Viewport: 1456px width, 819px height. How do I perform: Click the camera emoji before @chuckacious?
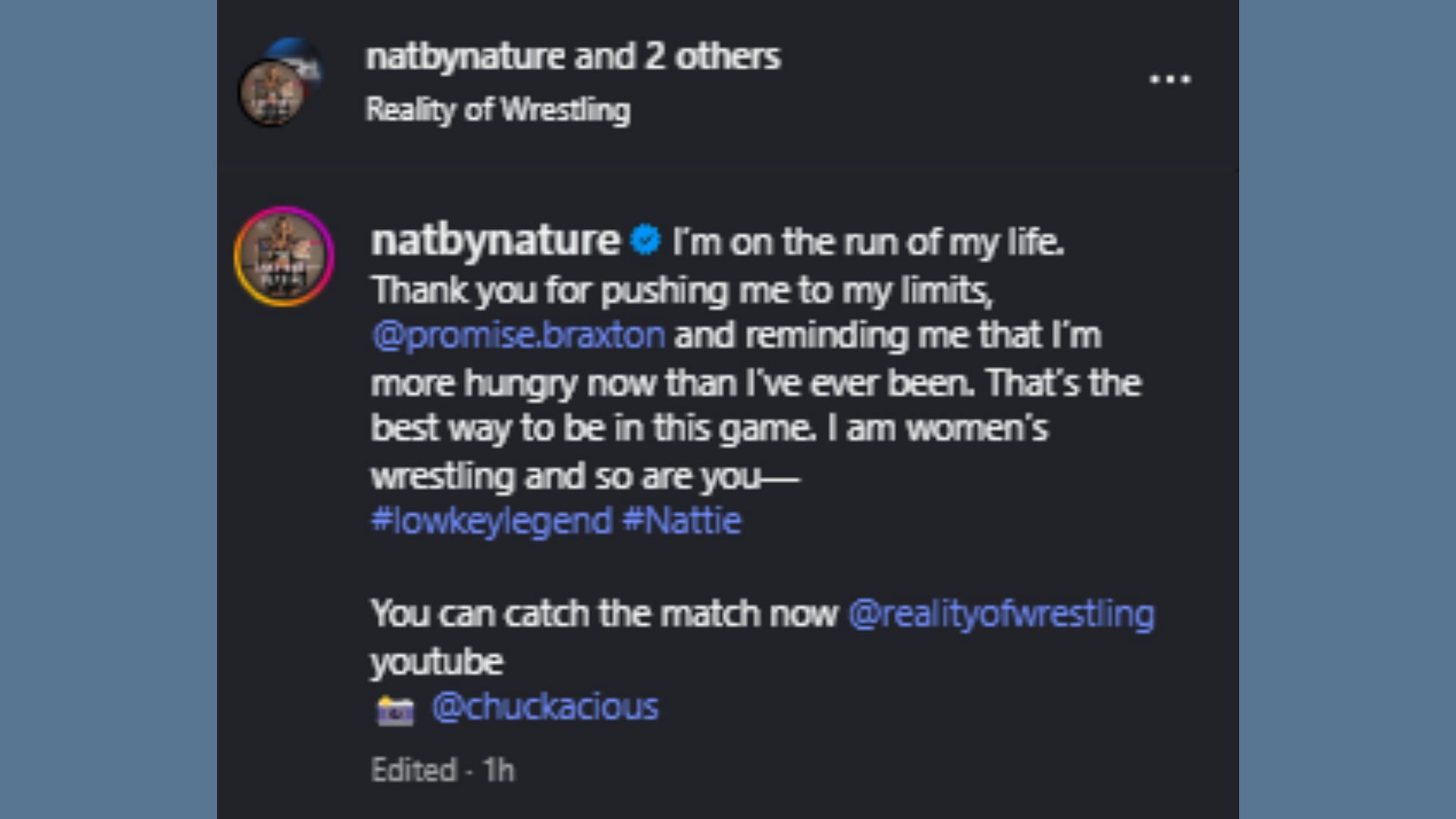[x=395, y=711]
